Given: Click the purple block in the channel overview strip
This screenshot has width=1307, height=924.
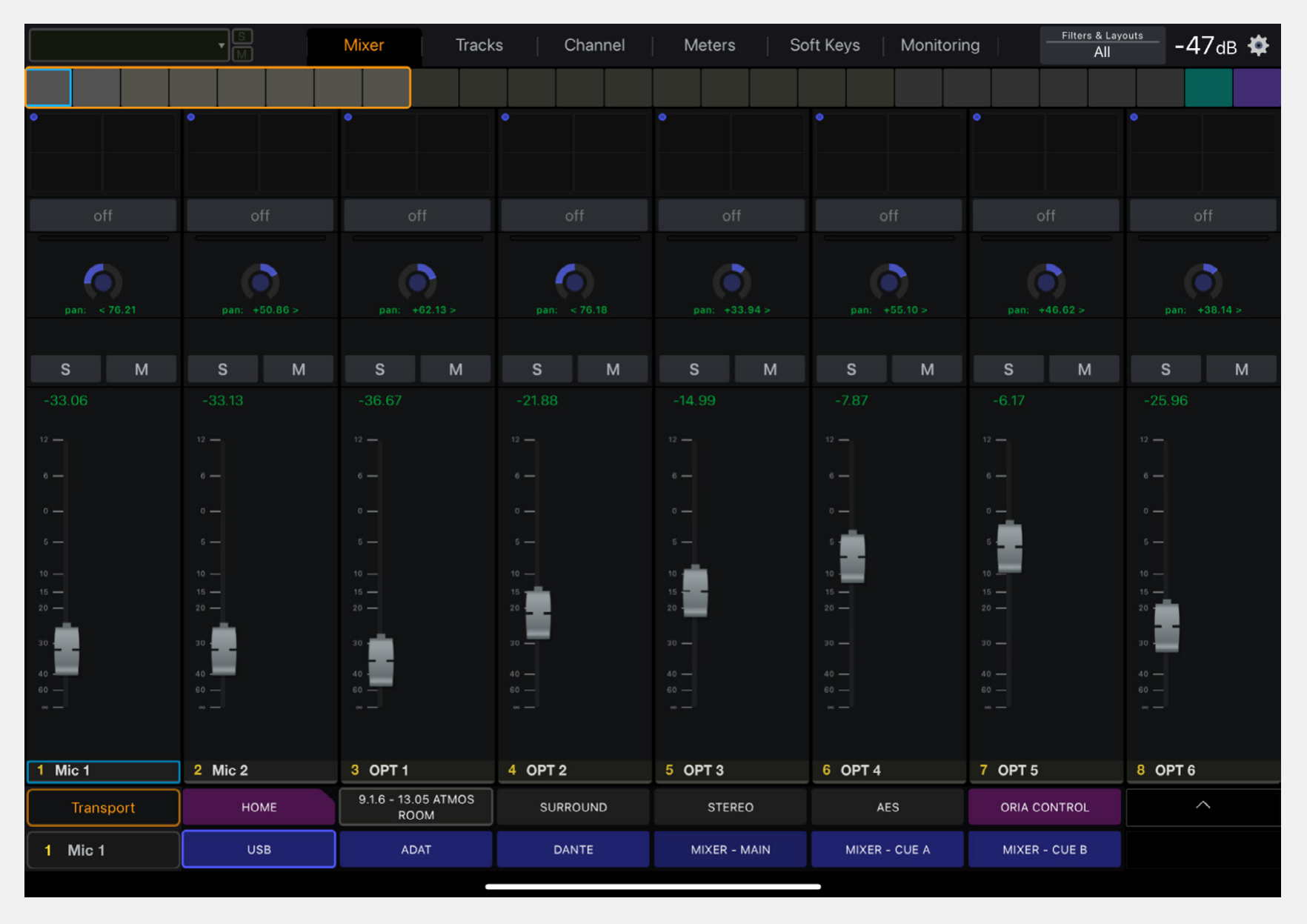Looking at the screenshot, I should (1257, 87).
